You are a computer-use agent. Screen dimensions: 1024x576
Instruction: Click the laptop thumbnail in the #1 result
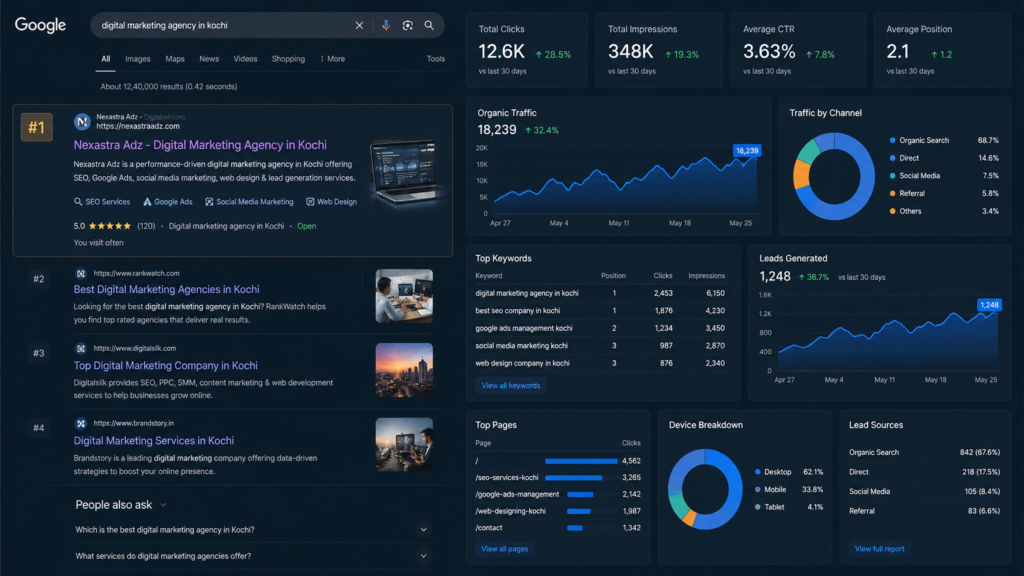click(x=404, y=172)
